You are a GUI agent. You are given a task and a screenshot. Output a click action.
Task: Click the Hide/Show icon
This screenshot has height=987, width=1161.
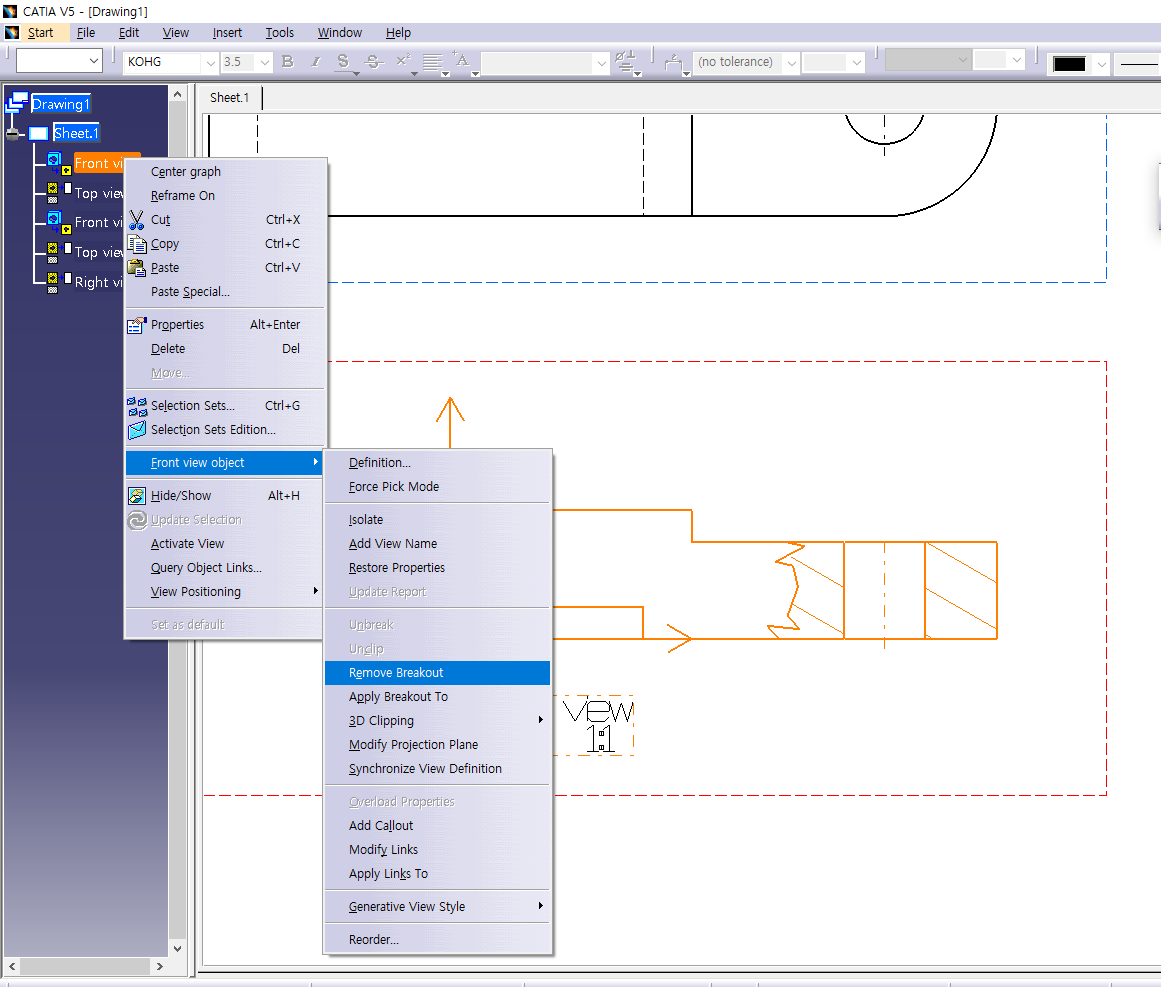(x=137, y=496)
